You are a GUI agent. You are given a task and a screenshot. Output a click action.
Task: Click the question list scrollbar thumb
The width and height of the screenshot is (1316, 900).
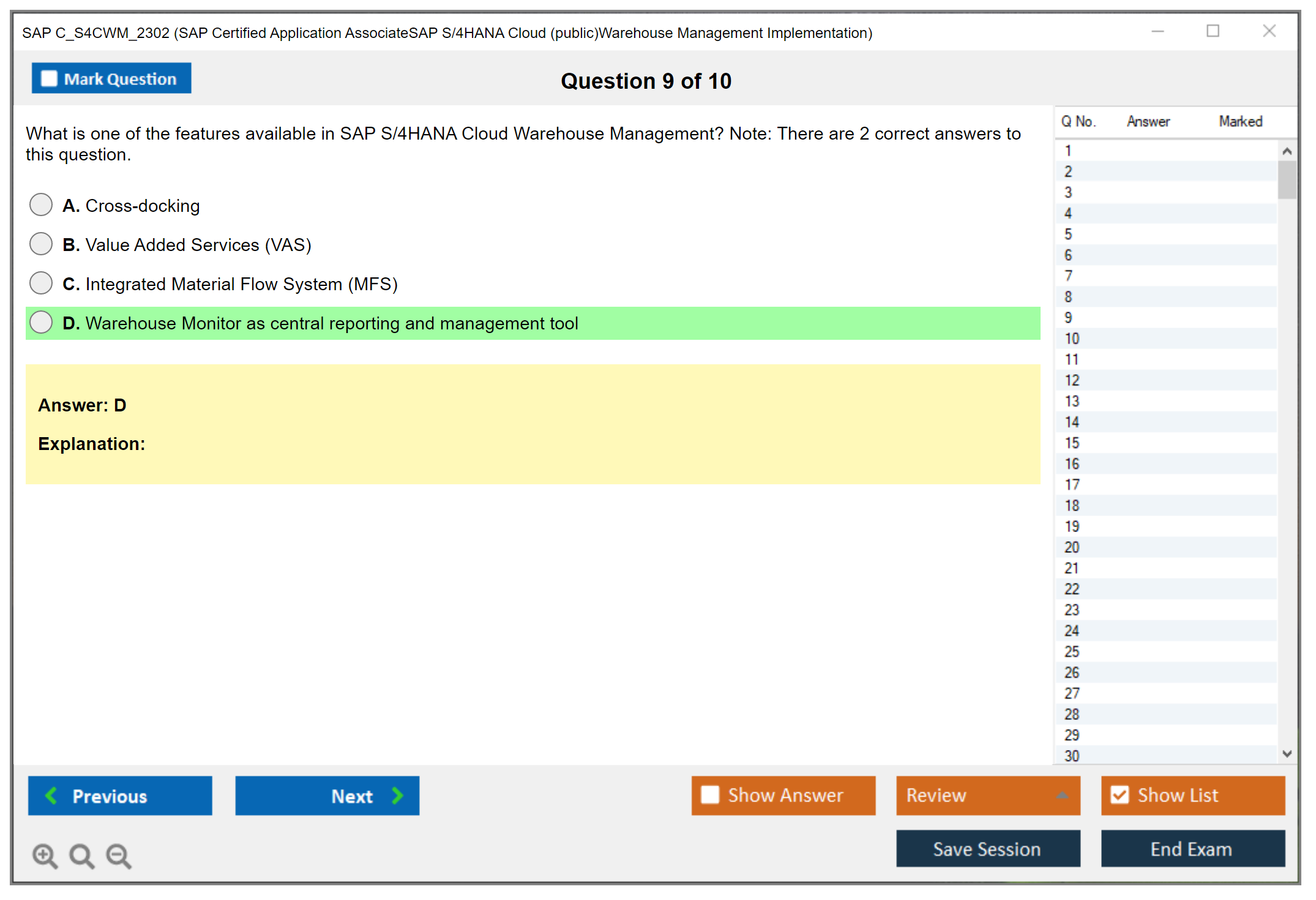tap(1287, 179)
